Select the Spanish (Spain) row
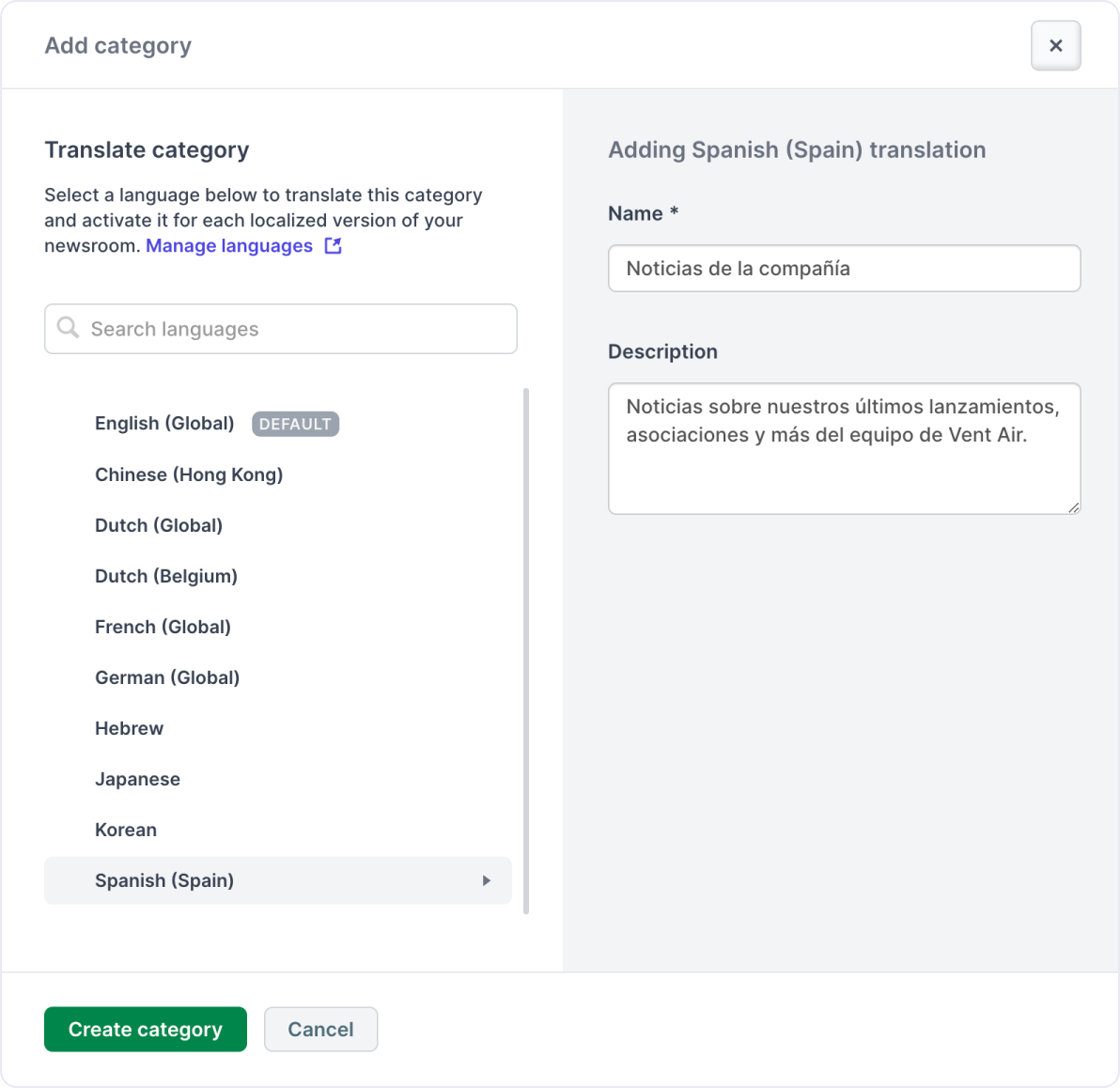 [x=278, y=881]
